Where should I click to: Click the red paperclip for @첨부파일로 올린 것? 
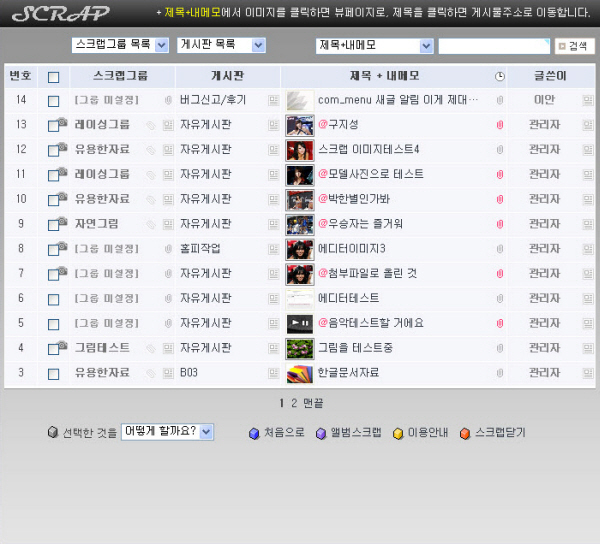click(x=500, y=274)
